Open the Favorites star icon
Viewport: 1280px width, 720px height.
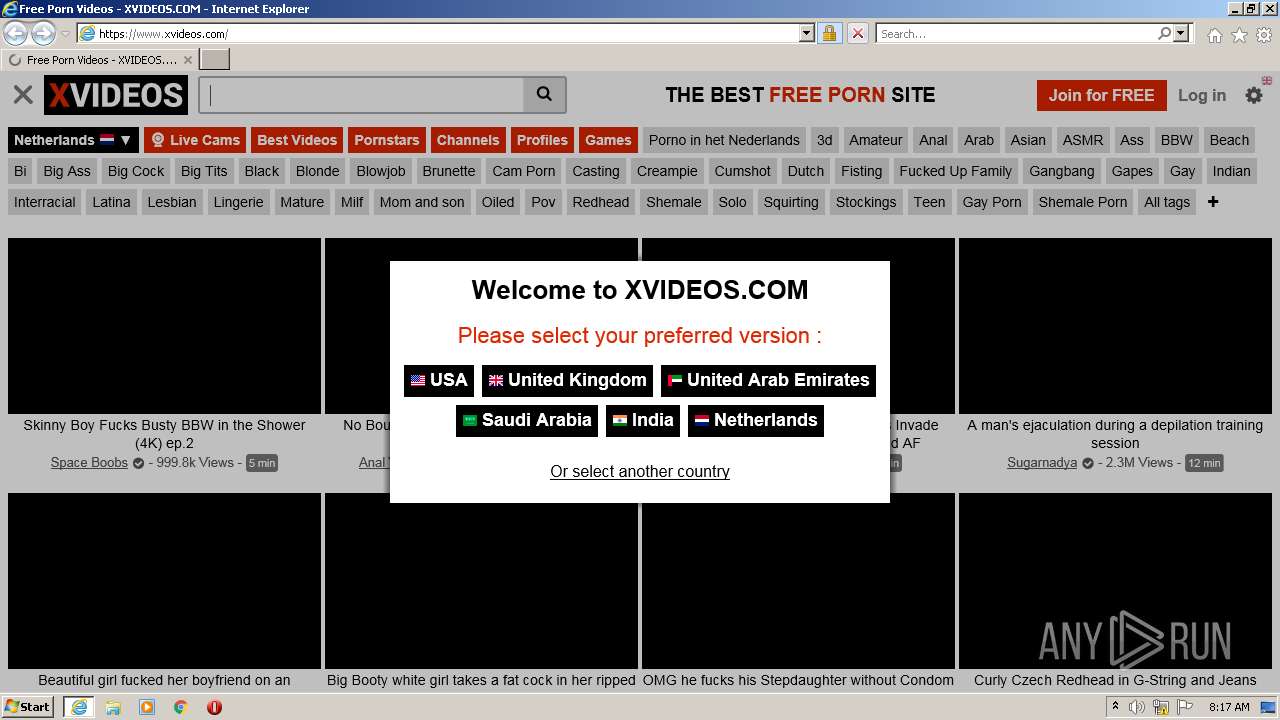point(1239,35)
